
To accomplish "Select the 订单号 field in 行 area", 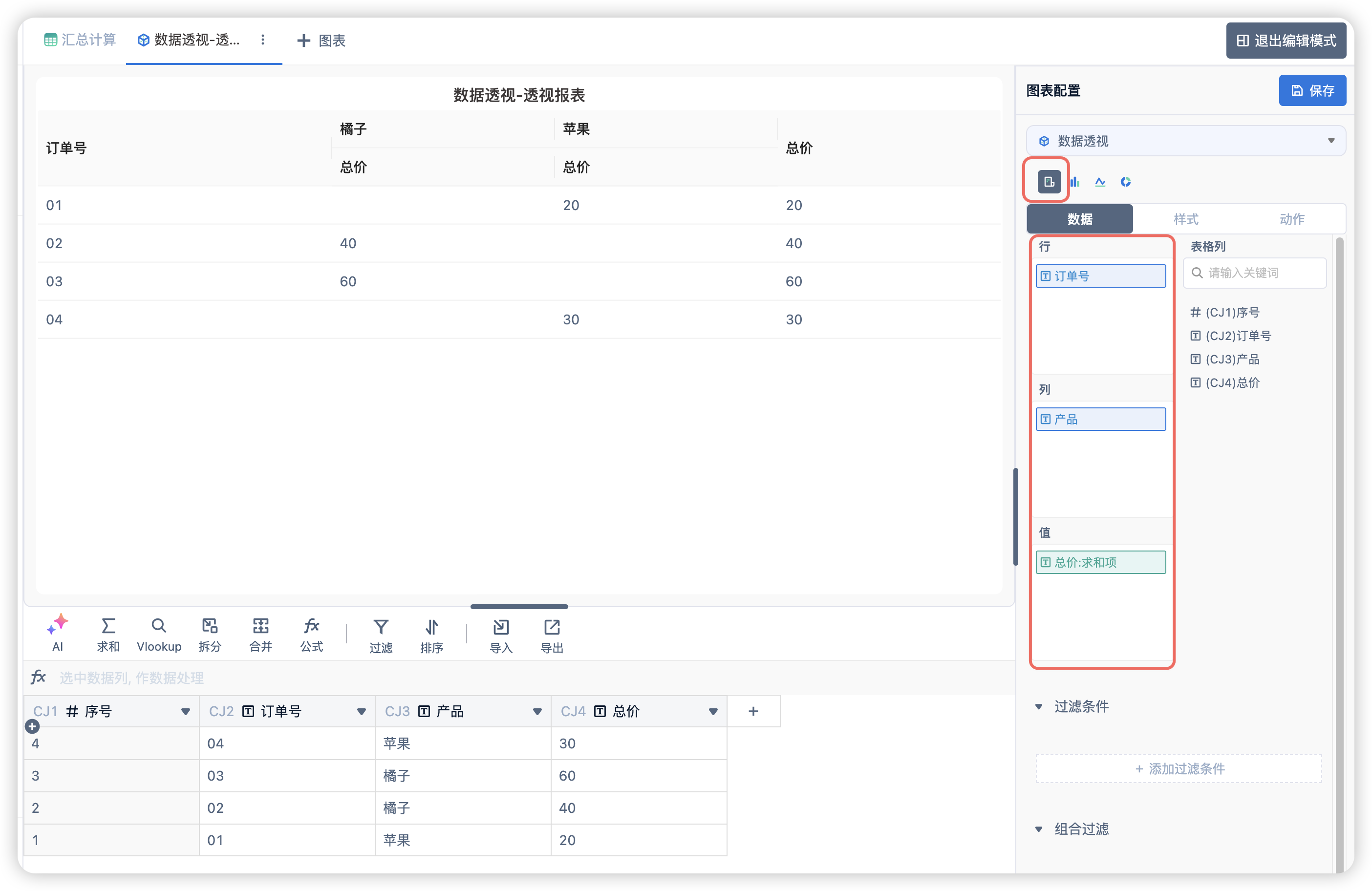I will point(1100,276).
